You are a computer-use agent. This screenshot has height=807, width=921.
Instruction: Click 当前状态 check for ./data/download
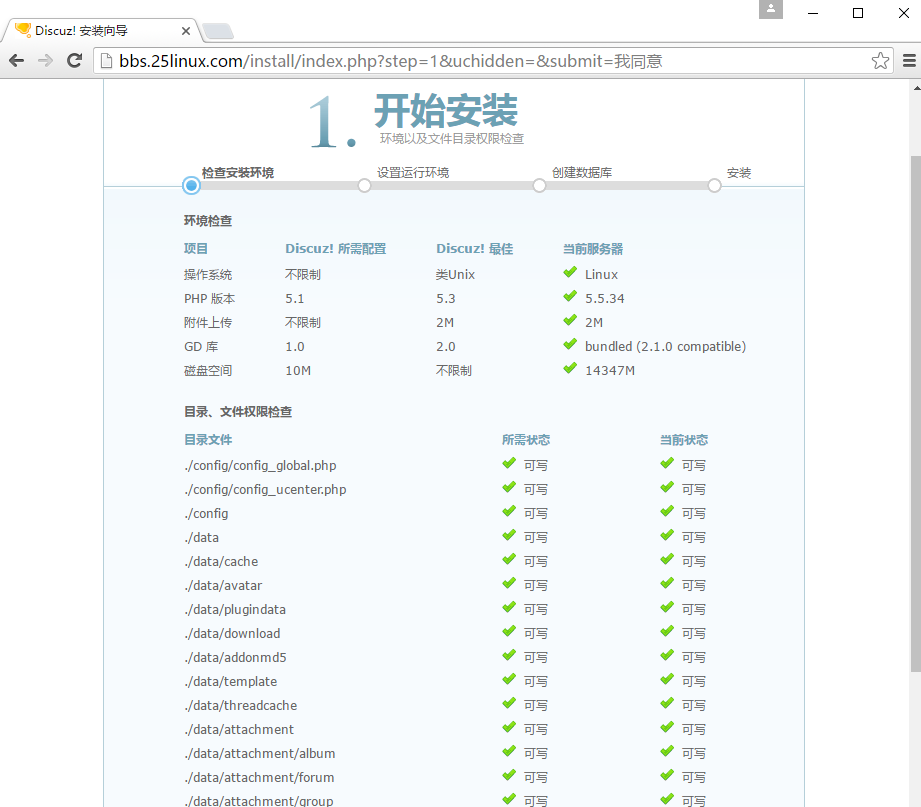667,632
